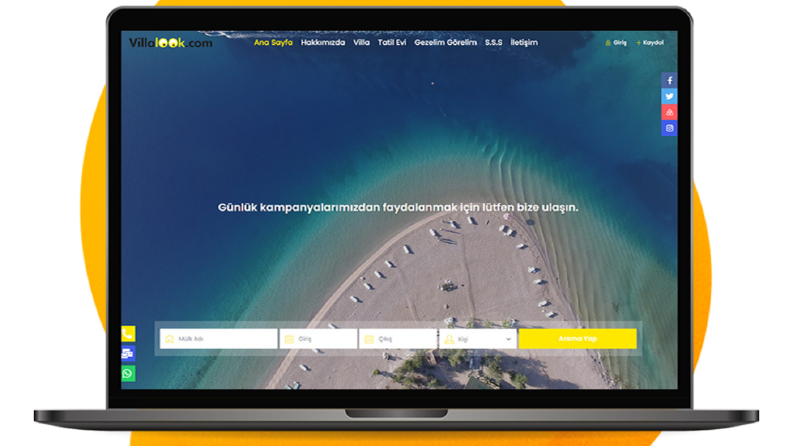This screenshot has width=793, height=446.
Task: Open the Facebook social link
Action: [669, 80]
